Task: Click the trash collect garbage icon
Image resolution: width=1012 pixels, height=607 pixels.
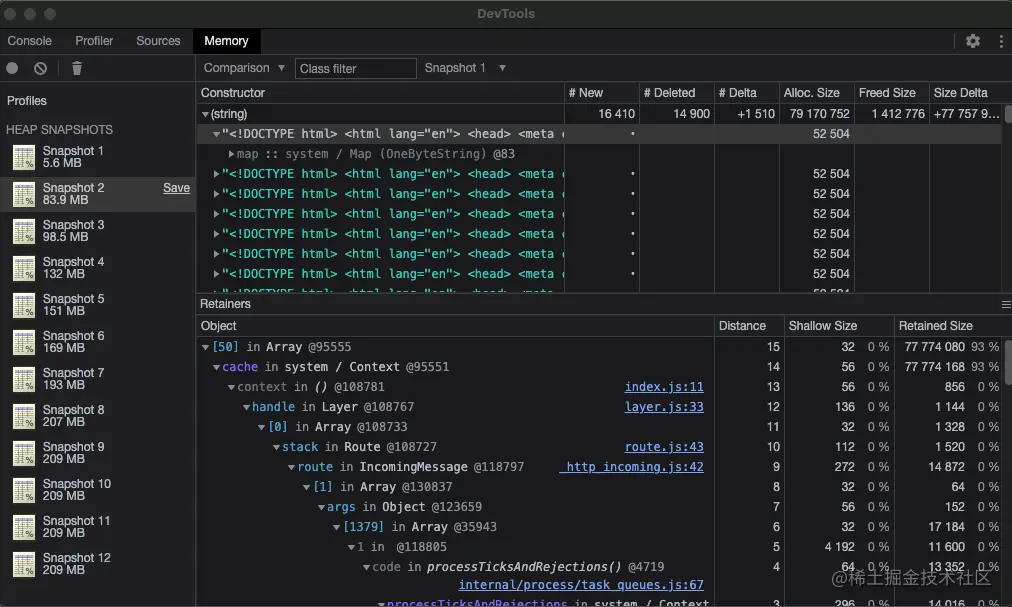Action: (77, 68)
